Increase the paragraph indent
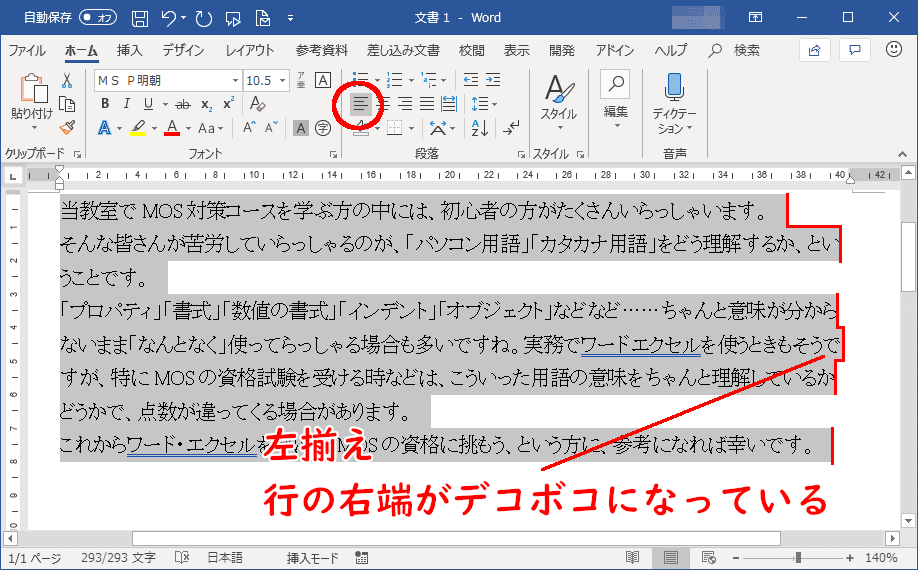Viewport: 918px width, 570px height. (493, 80)
